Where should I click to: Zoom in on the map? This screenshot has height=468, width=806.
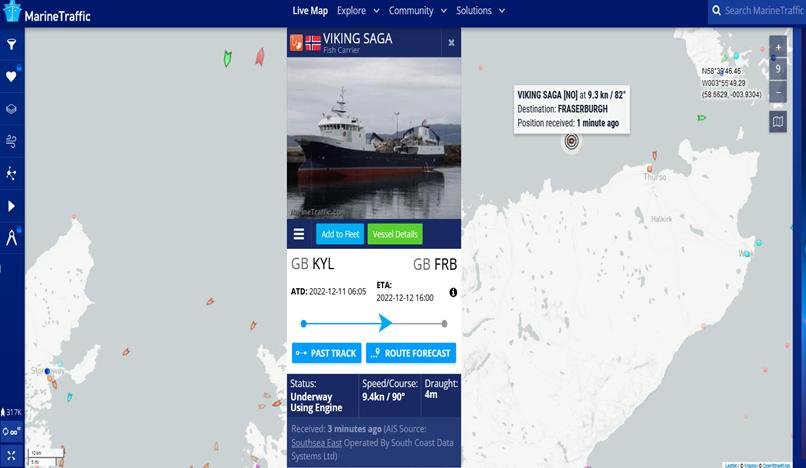tap(778, 47)
